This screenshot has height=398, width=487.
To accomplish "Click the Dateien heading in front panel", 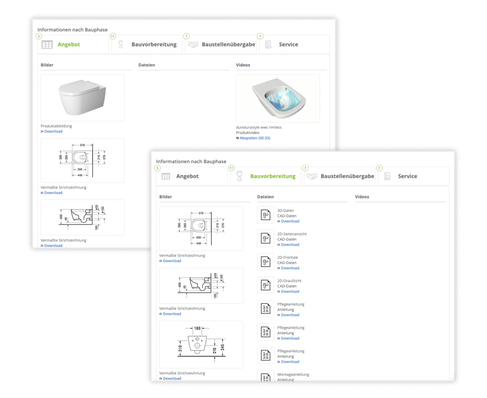I will (x=265, y=197).
